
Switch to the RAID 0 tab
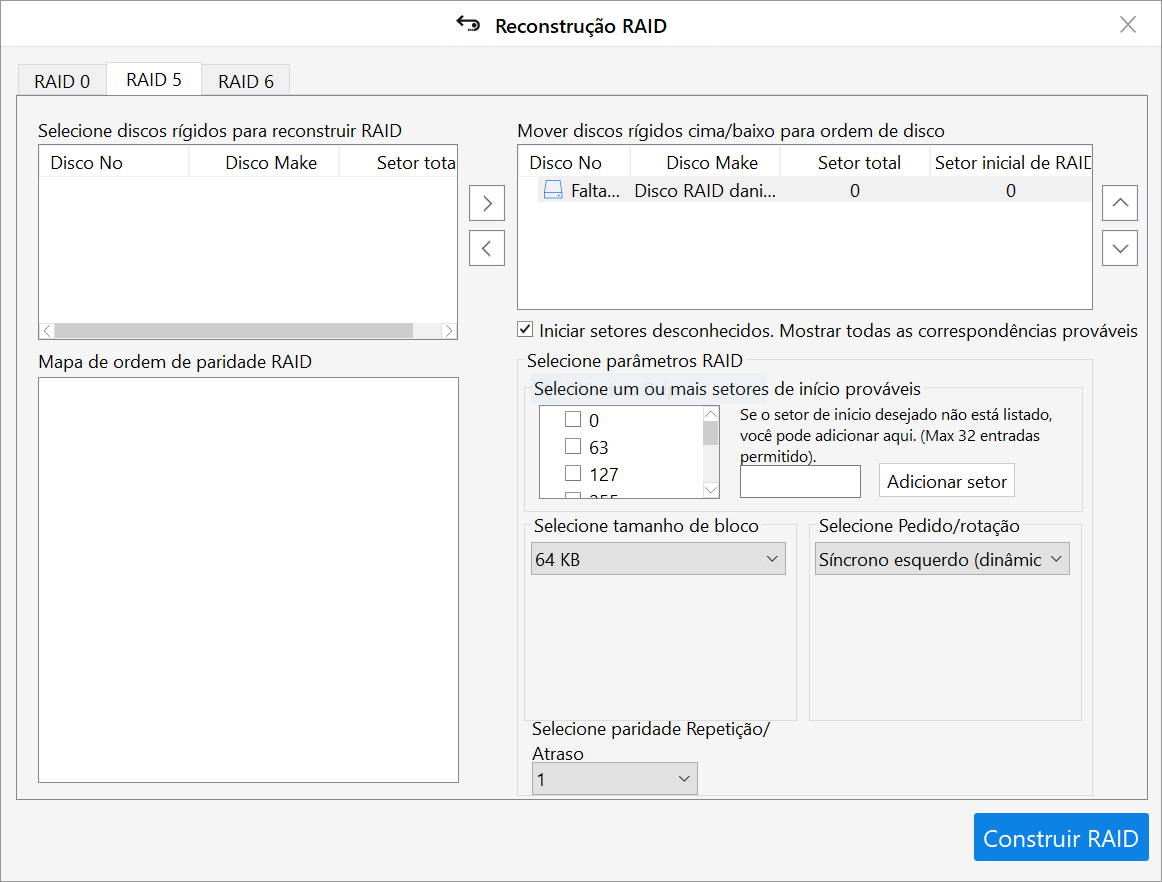coord(62,81)
